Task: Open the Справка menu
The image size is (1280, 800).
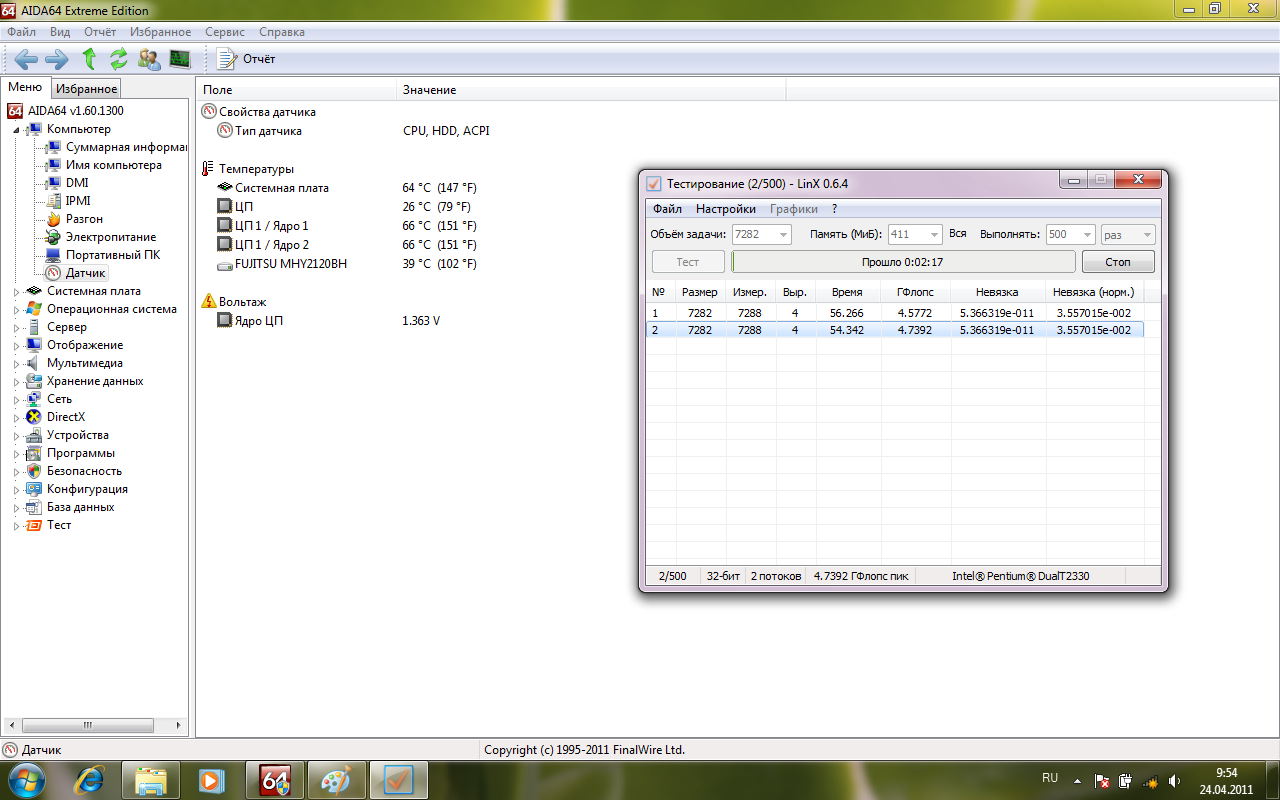Action: click(281, 32)
